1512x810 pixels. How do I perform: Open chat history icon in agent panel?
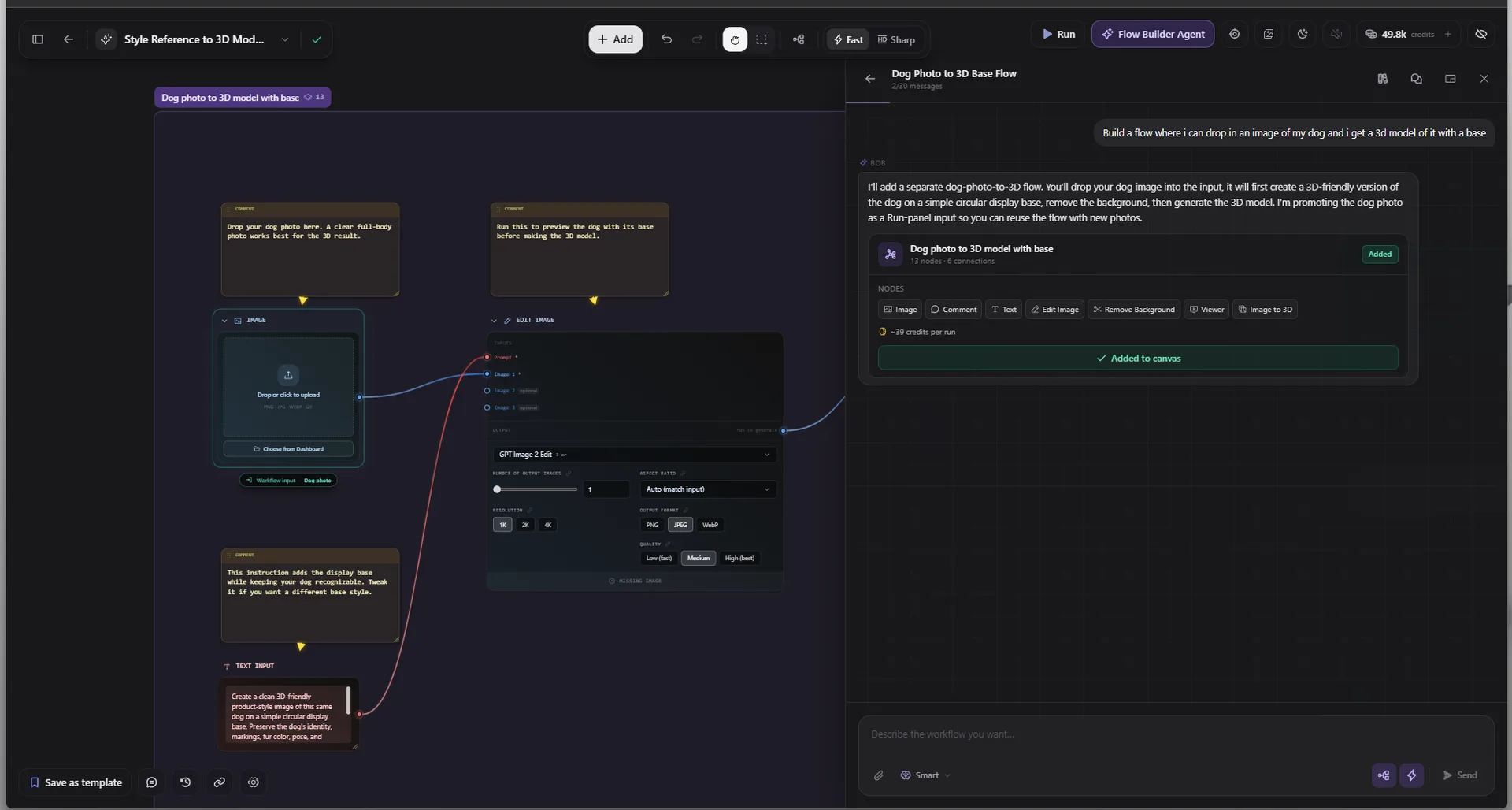pos(1416,79)
